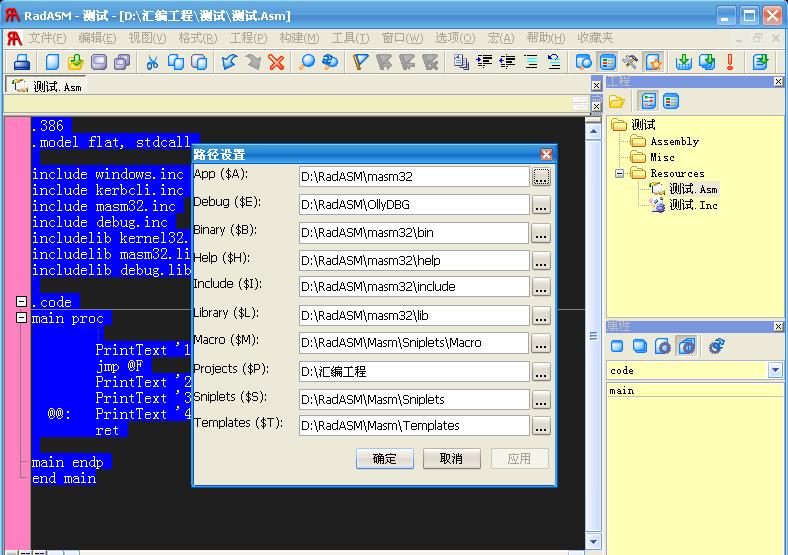Browse for the Include ($I) path

541,287
